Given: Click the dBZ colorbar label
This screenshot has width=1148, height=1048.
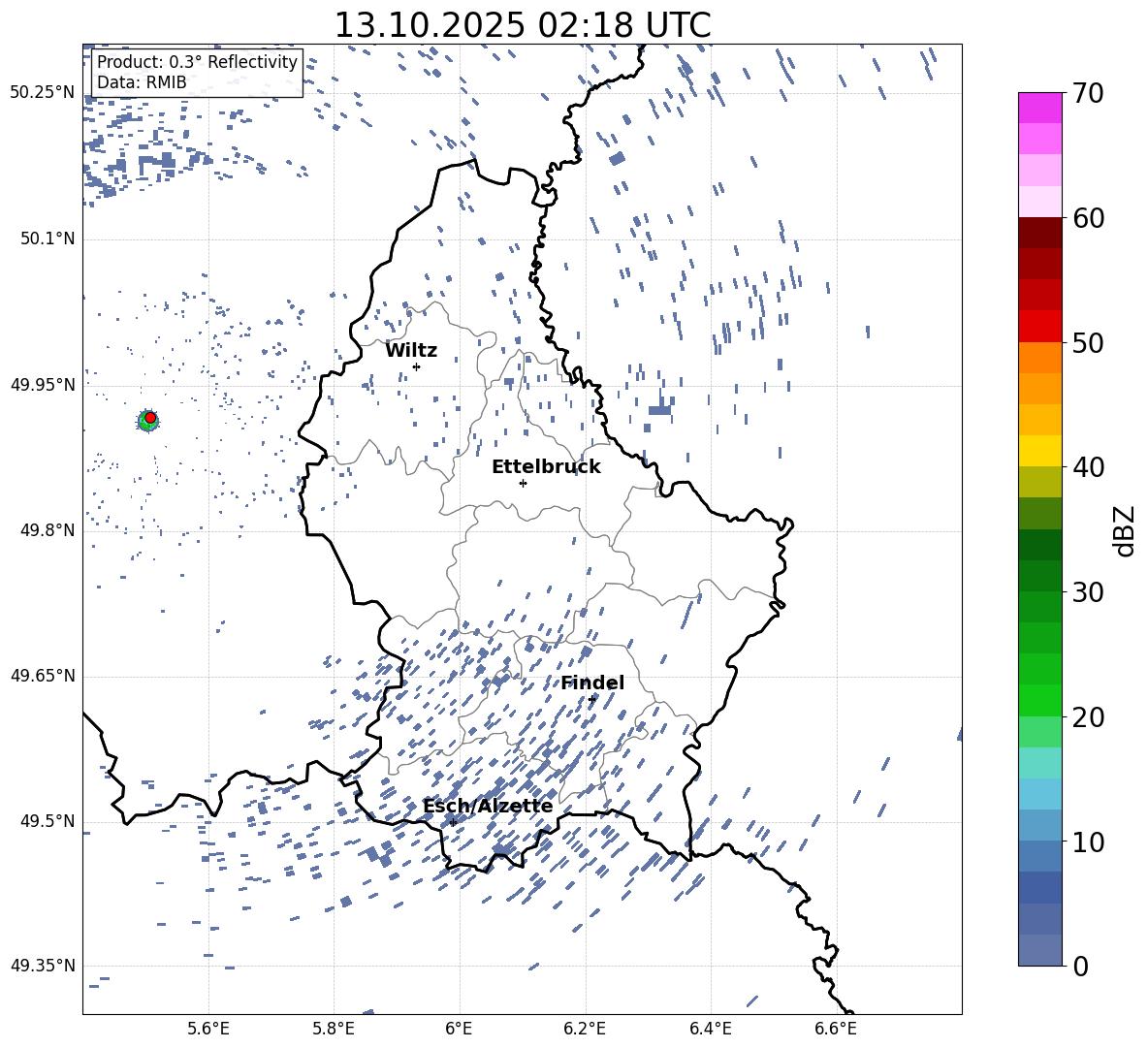Looking at the screenshot, I should 1126,530.
